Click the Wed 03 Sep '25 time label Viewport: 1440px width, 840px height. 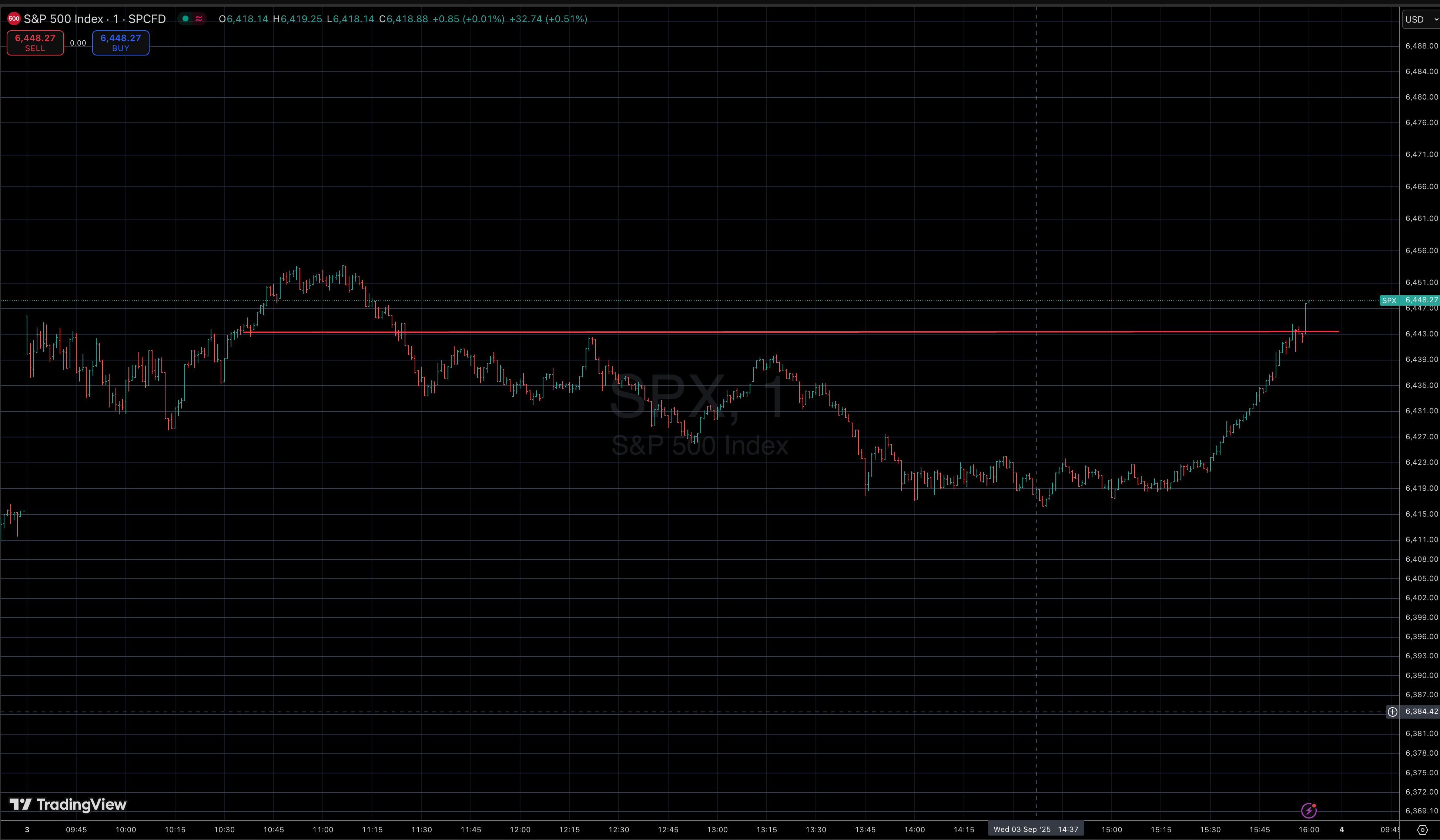click(x=1035, y=829)
